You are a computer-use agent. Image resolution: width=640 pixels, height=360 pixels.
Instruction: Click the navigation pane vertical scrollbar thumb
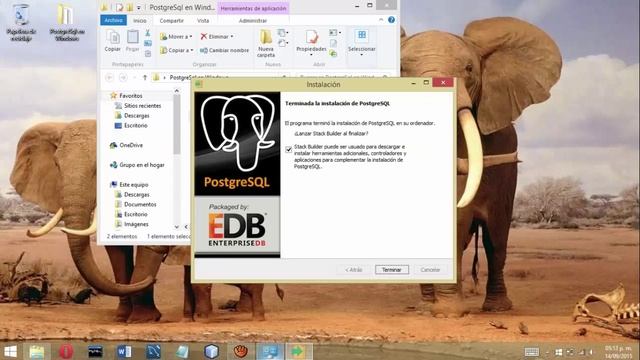[177, 124]
